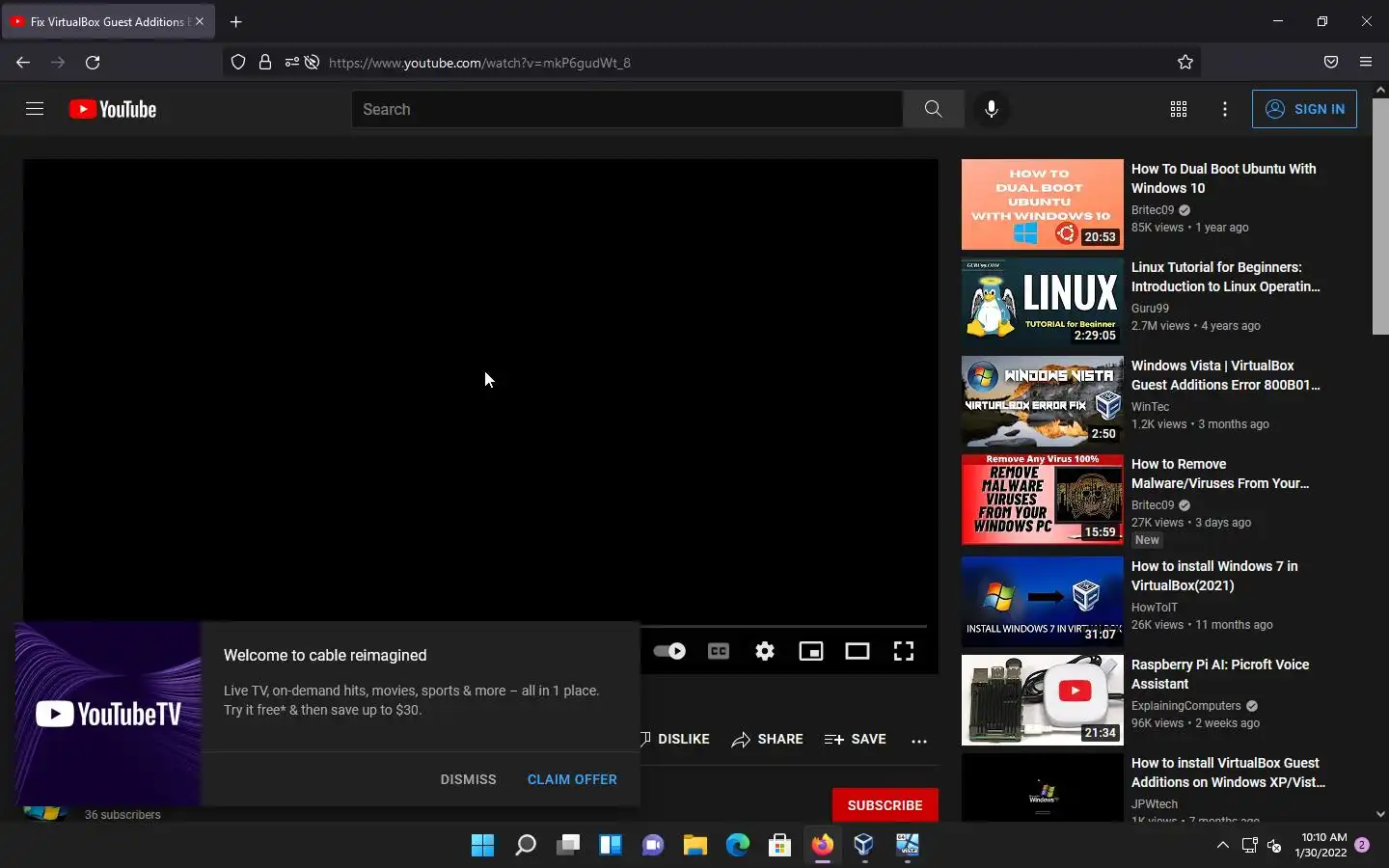Enter full screen video mode

tap(904, 651)
